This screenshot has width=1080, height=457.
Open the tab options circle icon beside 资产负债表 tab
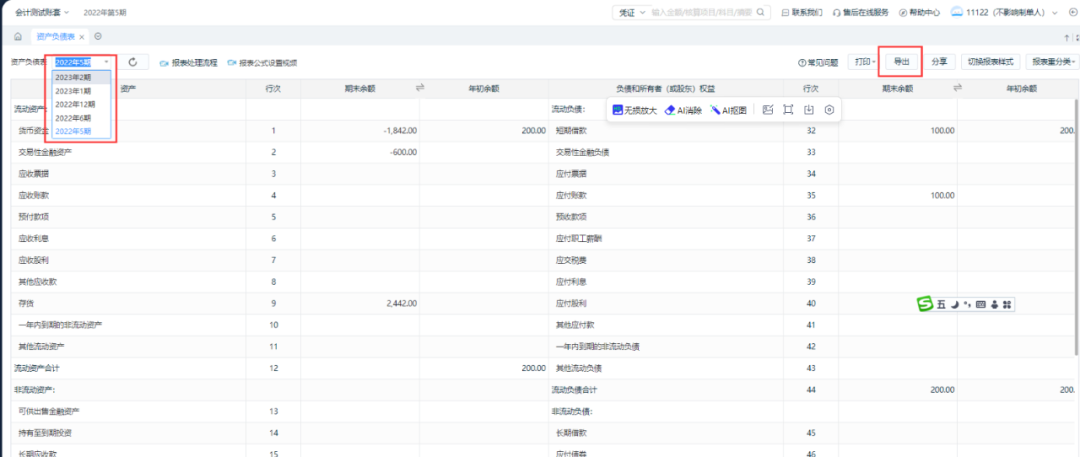pos(98,37)
